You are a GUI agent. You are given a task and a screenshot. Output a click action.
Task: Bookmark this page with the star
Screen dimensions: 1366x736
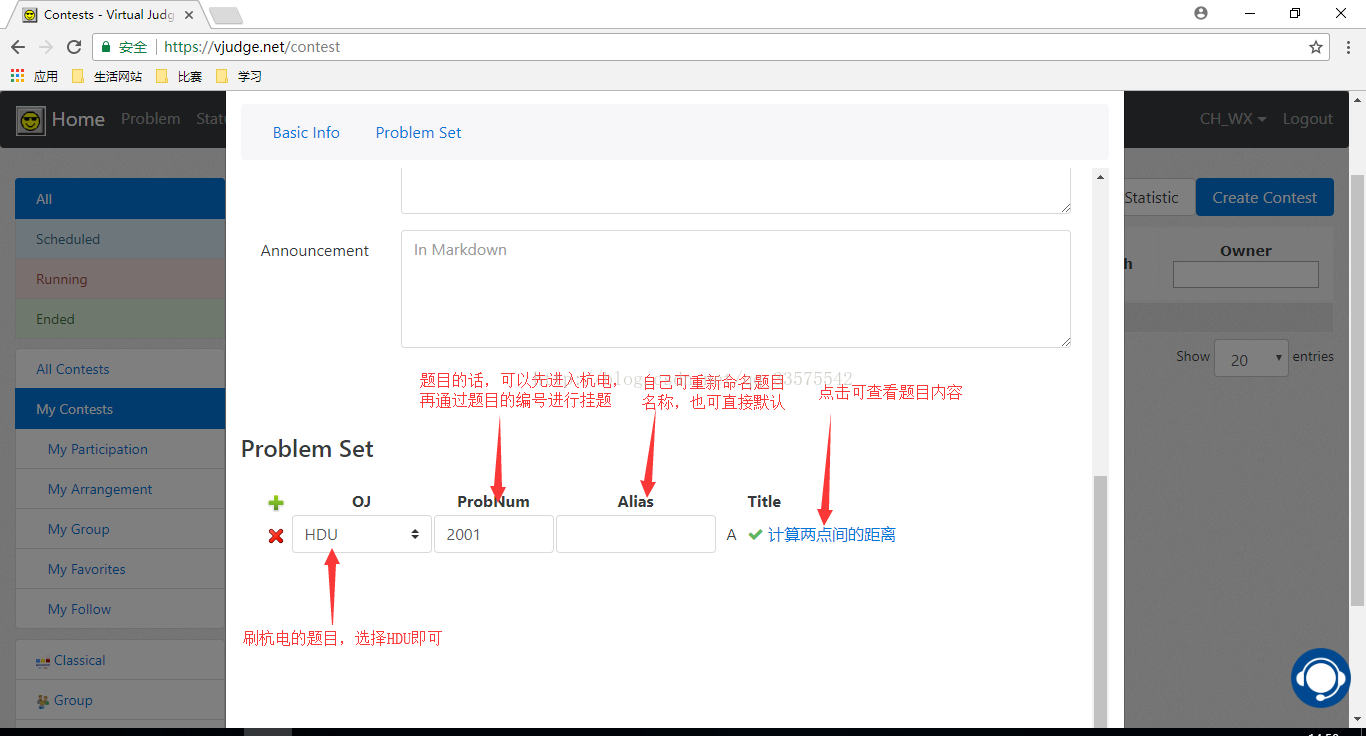(1316, 47)
